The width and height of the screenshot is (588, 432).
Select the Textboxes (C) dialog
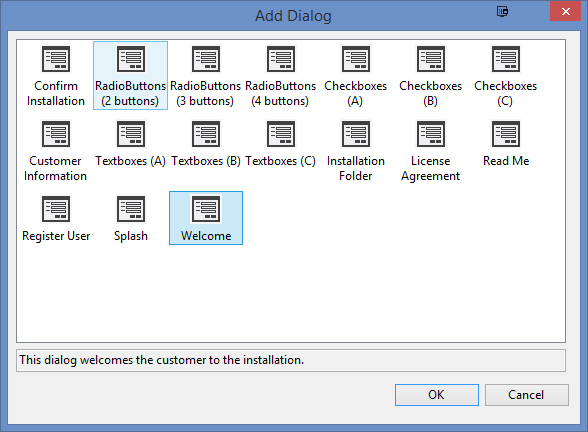point(280,143)
